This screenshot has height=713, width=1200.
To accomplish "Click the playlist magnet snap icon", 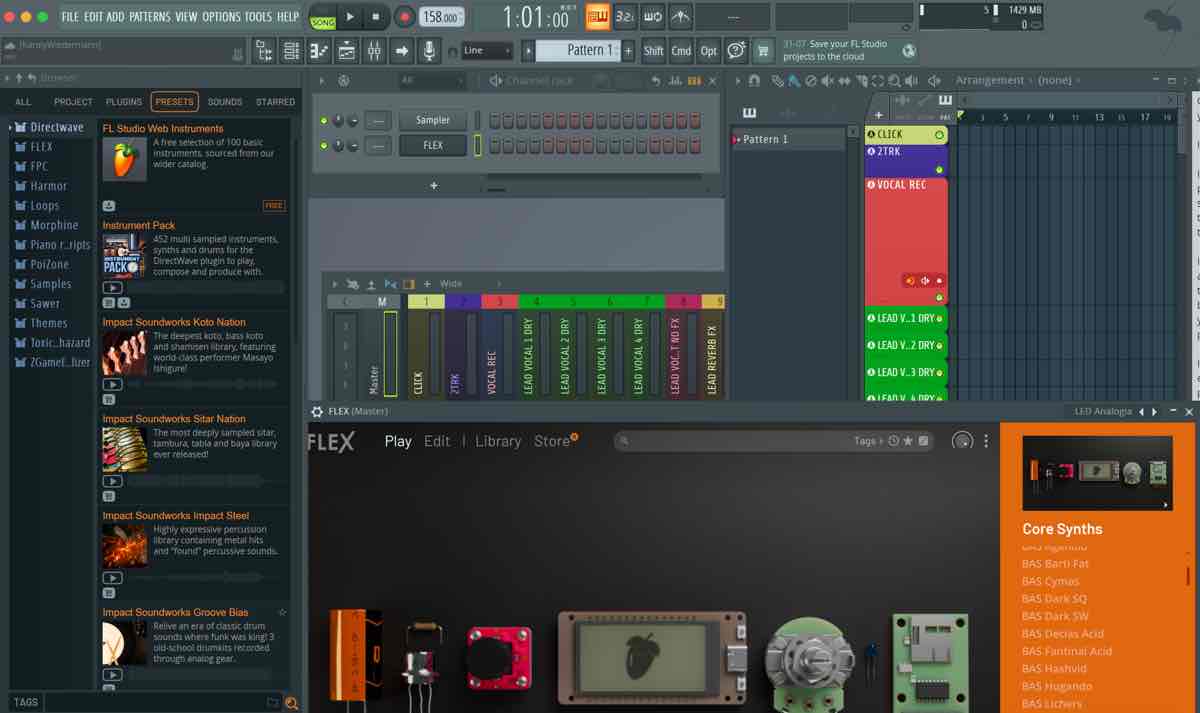I will point(754,81).
